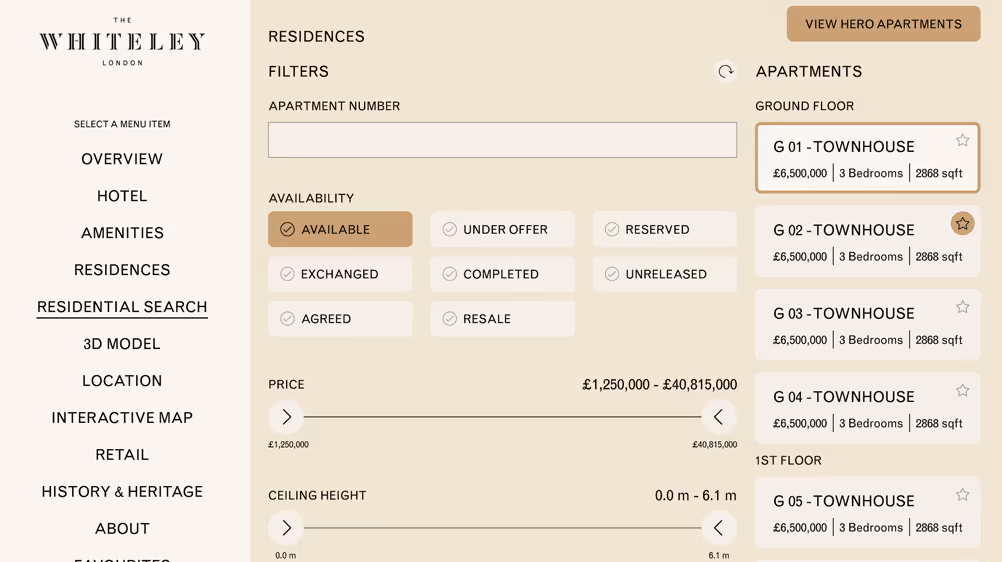Click the ceiling height minimum slider handle
The image size is (1002, 562).
point(286,528)
